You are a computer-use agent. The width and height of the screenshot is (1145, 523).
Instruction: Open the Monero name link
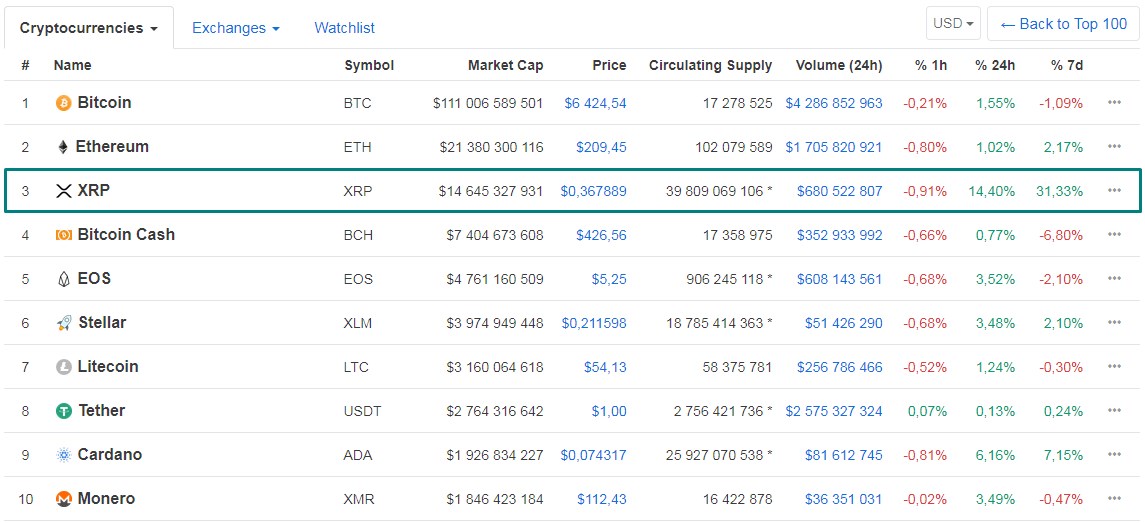[107, 499]
